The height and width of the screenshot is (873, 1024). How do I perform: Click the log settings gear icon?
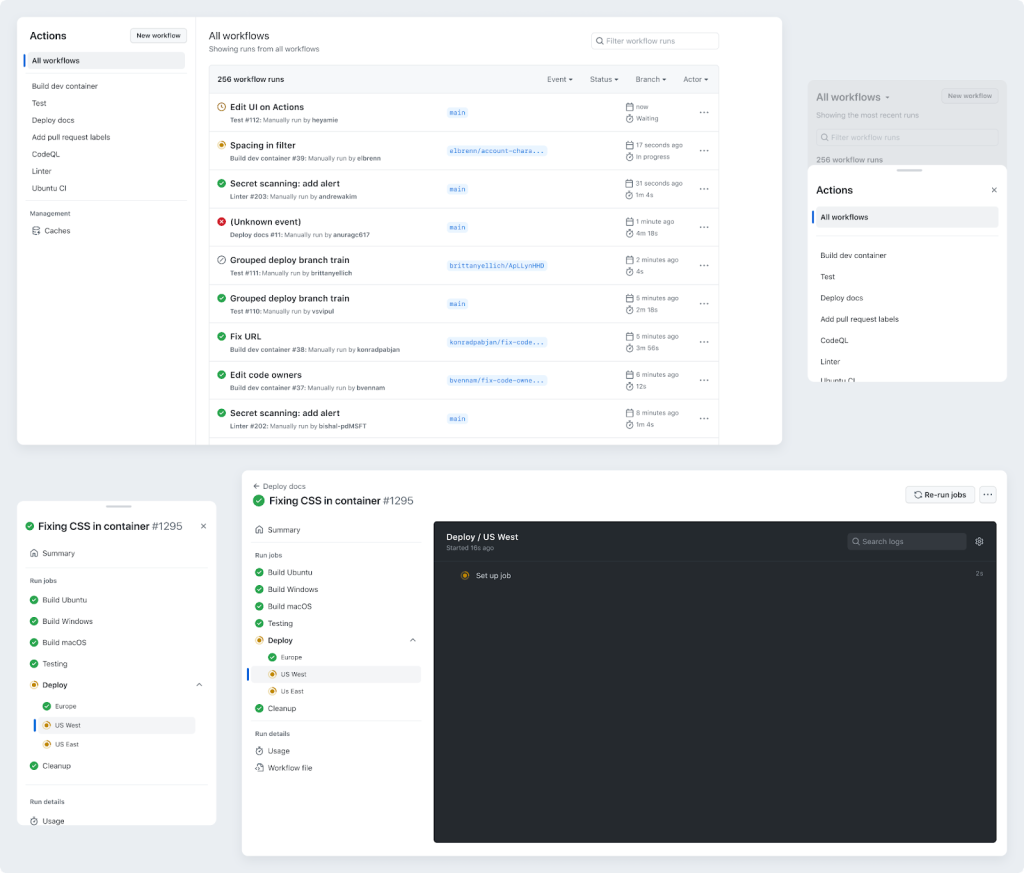coord(979,541)
